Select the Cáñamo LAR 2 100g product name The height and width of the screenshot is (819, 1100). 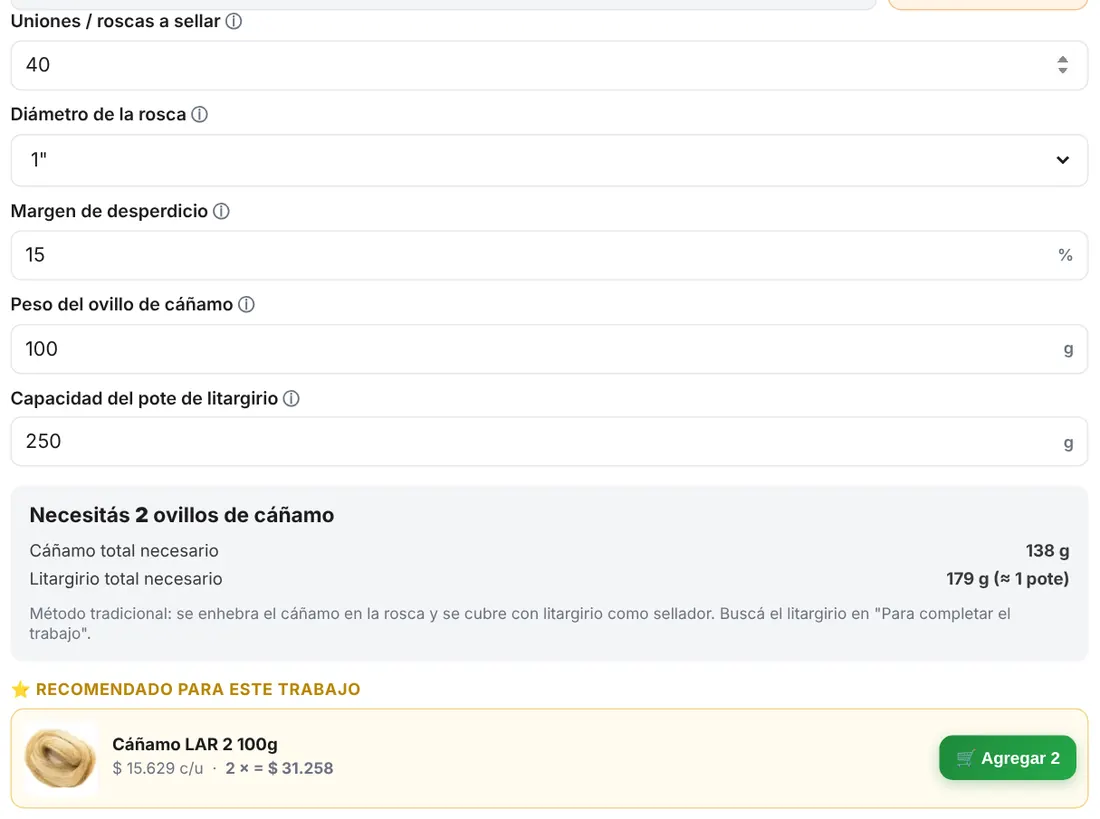(195, 744)
